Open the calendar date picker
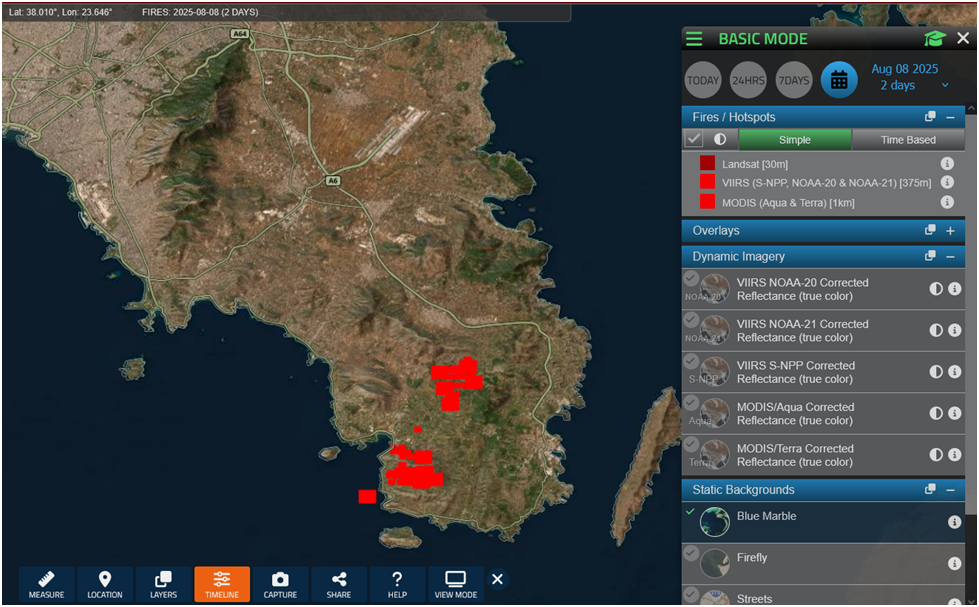 pyautogui.click(x=839, y=80)
